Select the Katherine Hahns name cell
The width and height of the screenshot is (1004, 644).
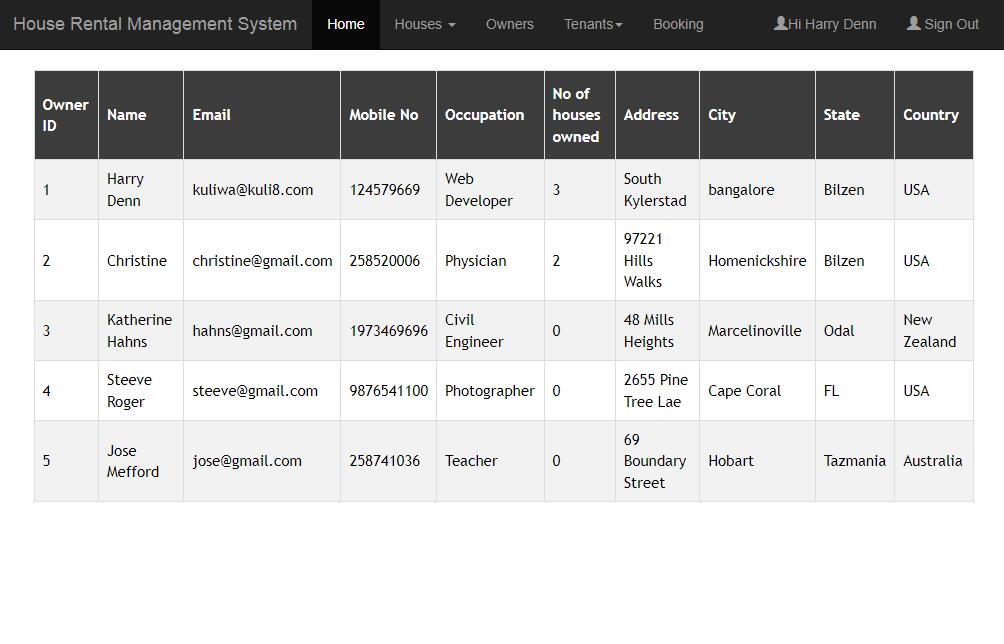click(x=139, y=331)
